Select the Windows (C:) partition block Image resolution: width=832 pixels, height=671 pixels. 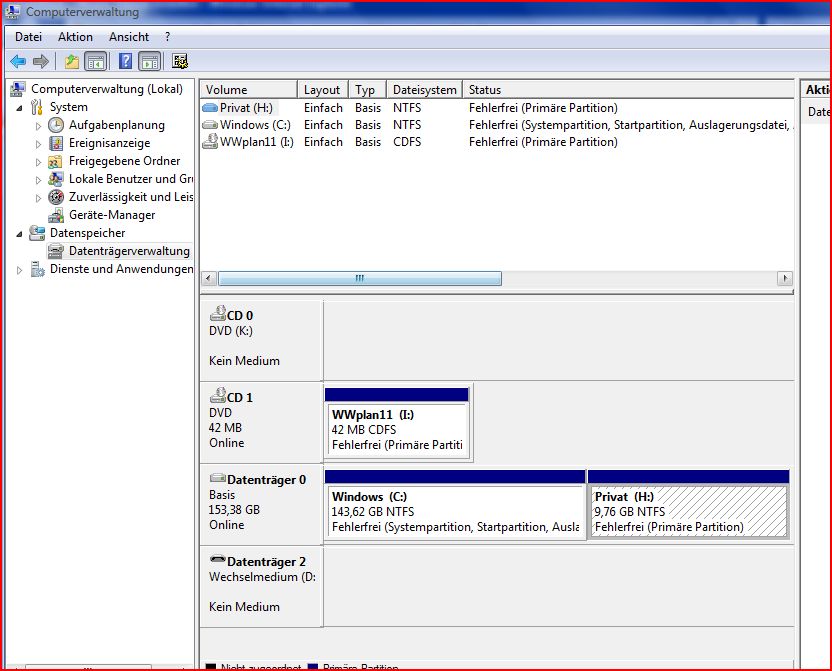click(455, 504)
